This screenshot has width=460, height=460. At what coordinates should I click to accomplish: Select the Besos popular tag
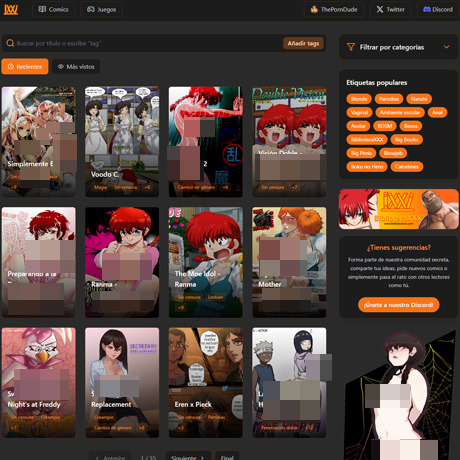[411, 126]
